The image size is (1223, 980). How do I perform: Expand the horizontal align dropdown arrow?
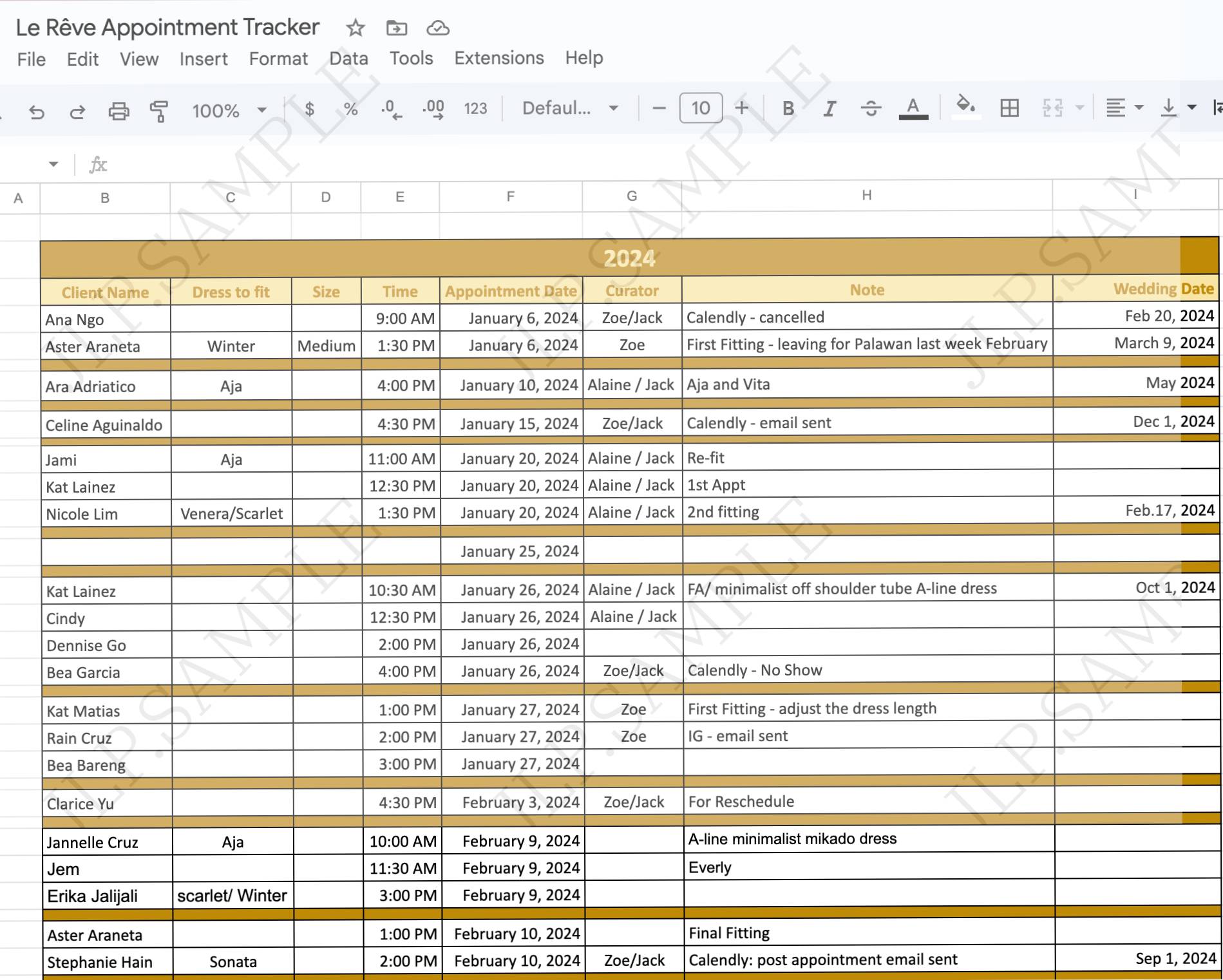(x=1139, y=108)
